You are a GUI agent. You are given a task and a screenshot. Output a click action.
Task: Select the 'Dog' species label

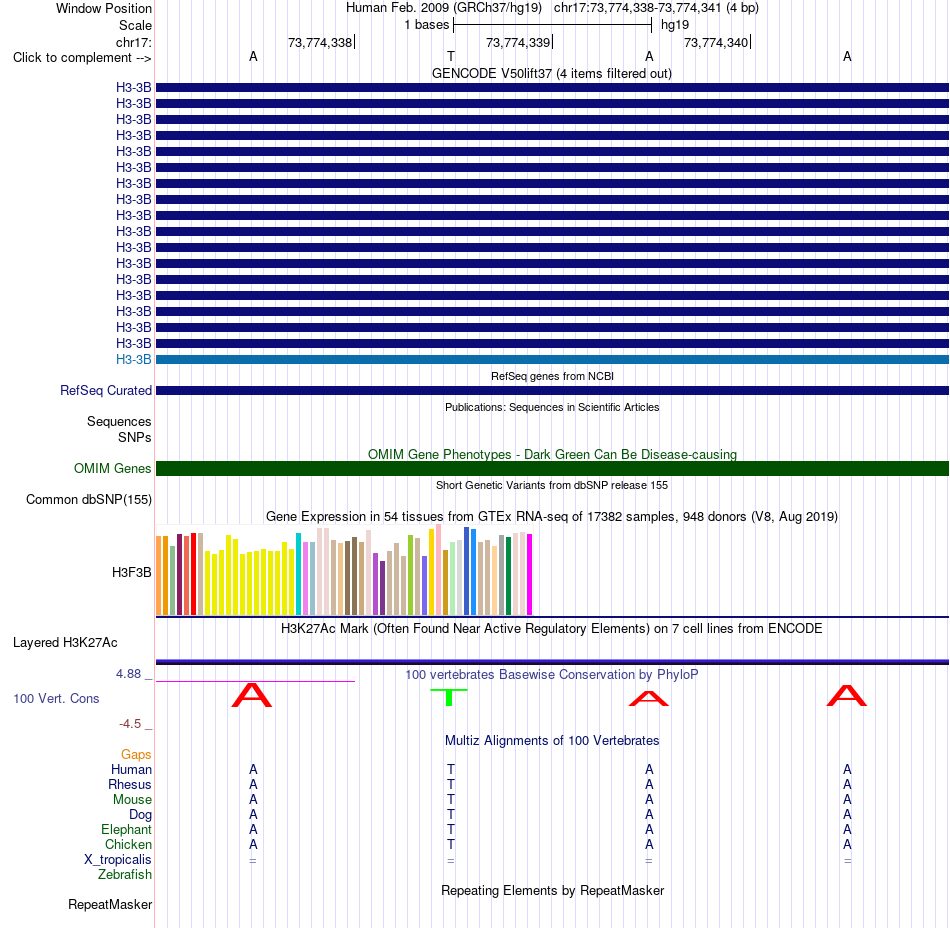(x=140, y=815)
